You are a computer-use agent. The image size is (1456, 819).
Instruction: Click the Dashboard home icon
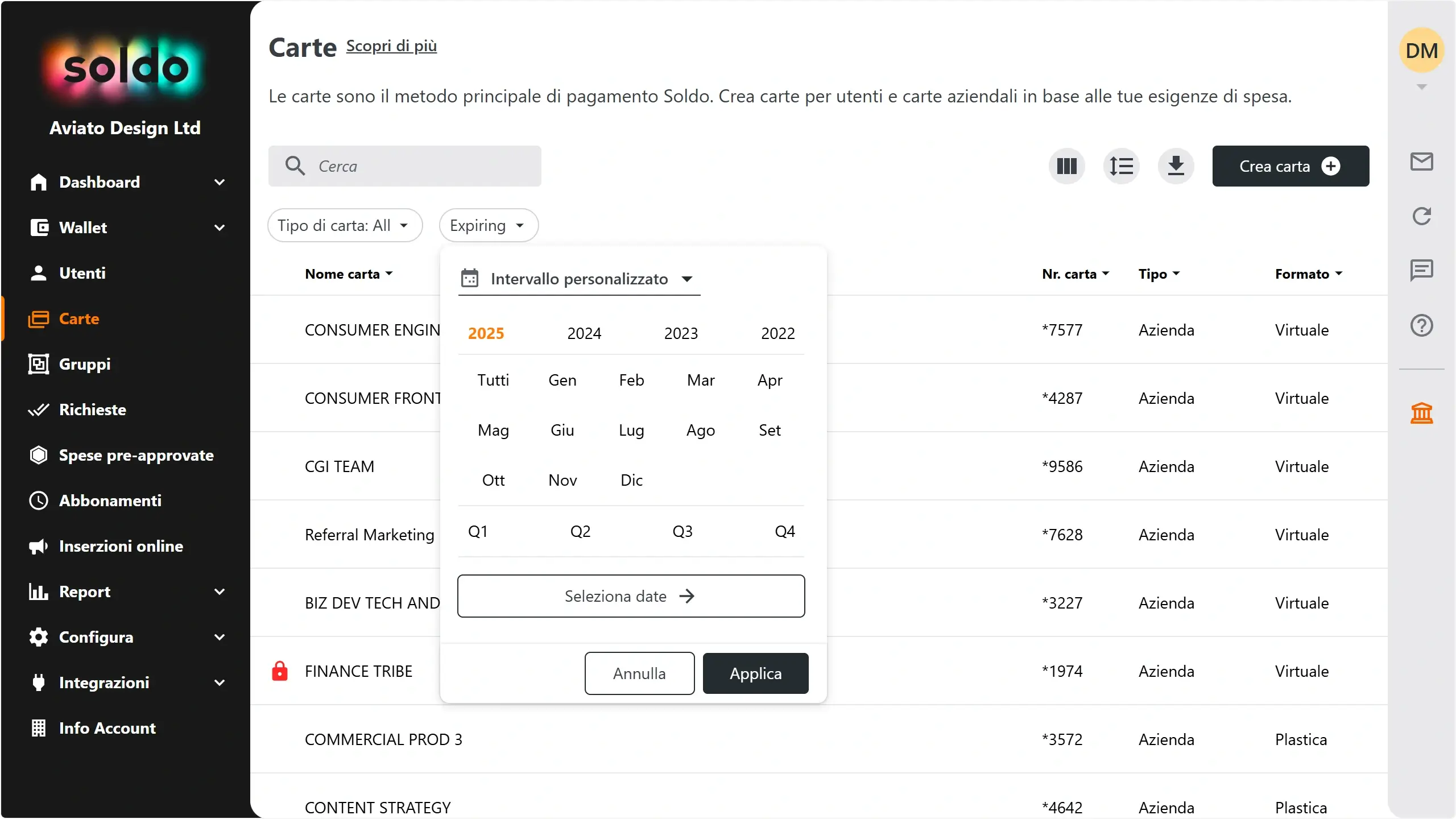click(38, 182)
